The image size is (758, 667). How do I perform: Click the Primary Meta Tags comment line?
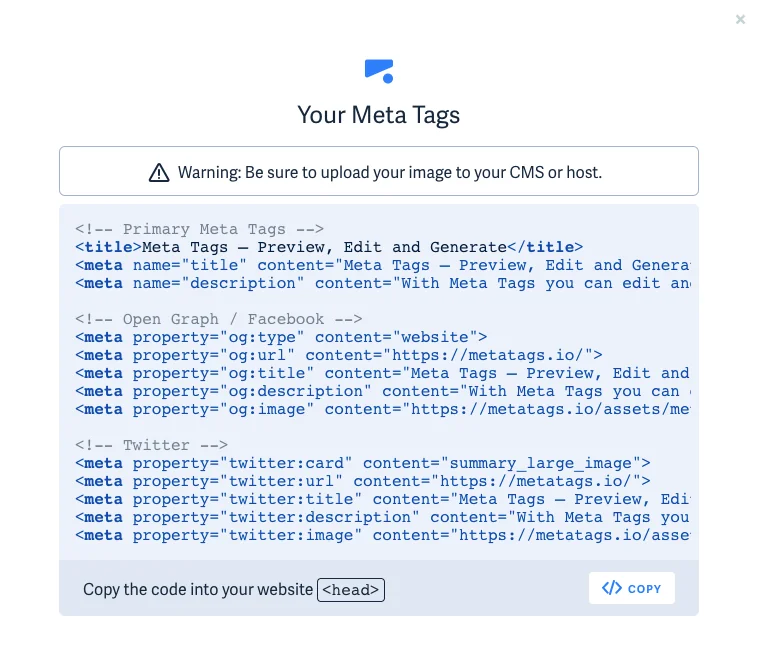click(199, 229)
